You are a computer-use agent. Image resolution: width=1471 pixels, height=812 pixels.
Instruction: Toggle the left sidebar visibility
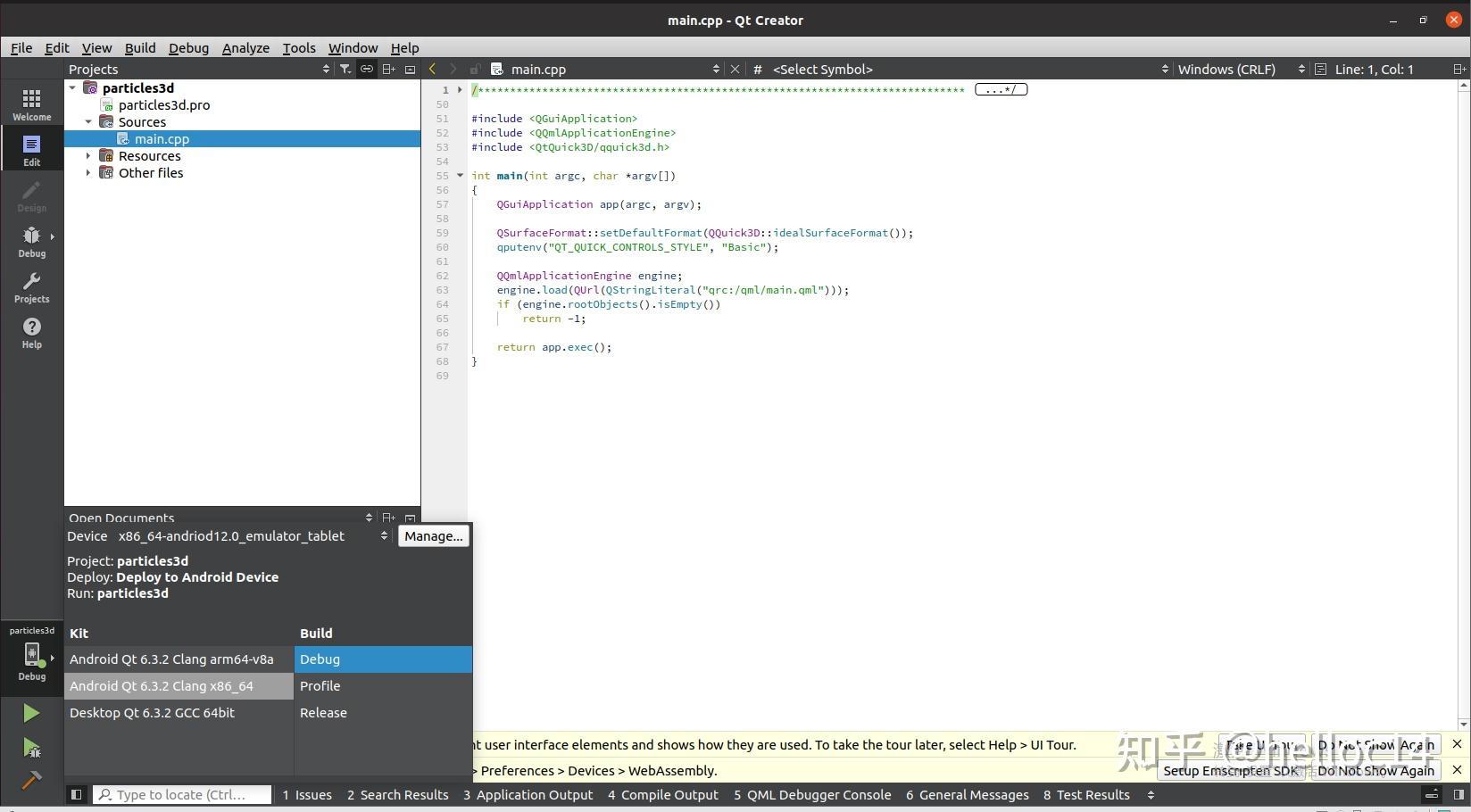click(x=77, y=794)
